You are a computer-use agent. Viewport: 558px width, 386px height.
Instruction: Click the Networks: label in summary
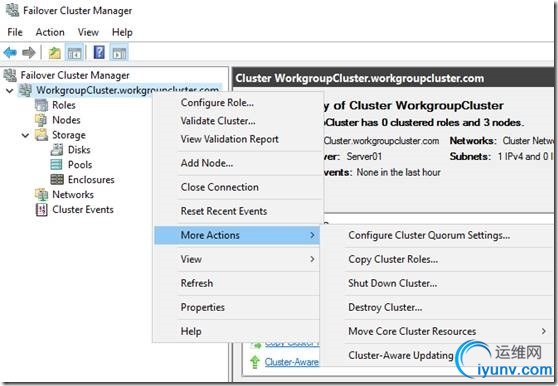pos(473,141)
